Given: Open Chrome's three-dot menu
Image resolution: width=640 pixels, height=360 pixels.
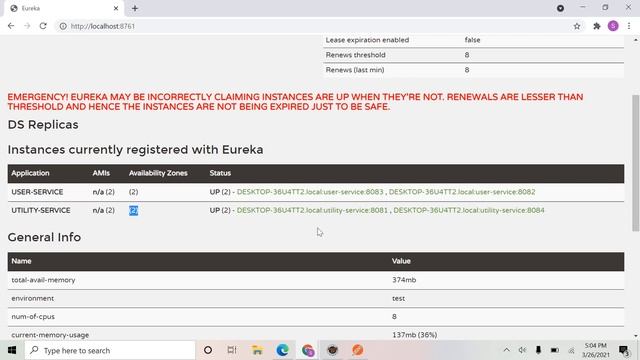Looking at the screenshot, I should 629,26.
